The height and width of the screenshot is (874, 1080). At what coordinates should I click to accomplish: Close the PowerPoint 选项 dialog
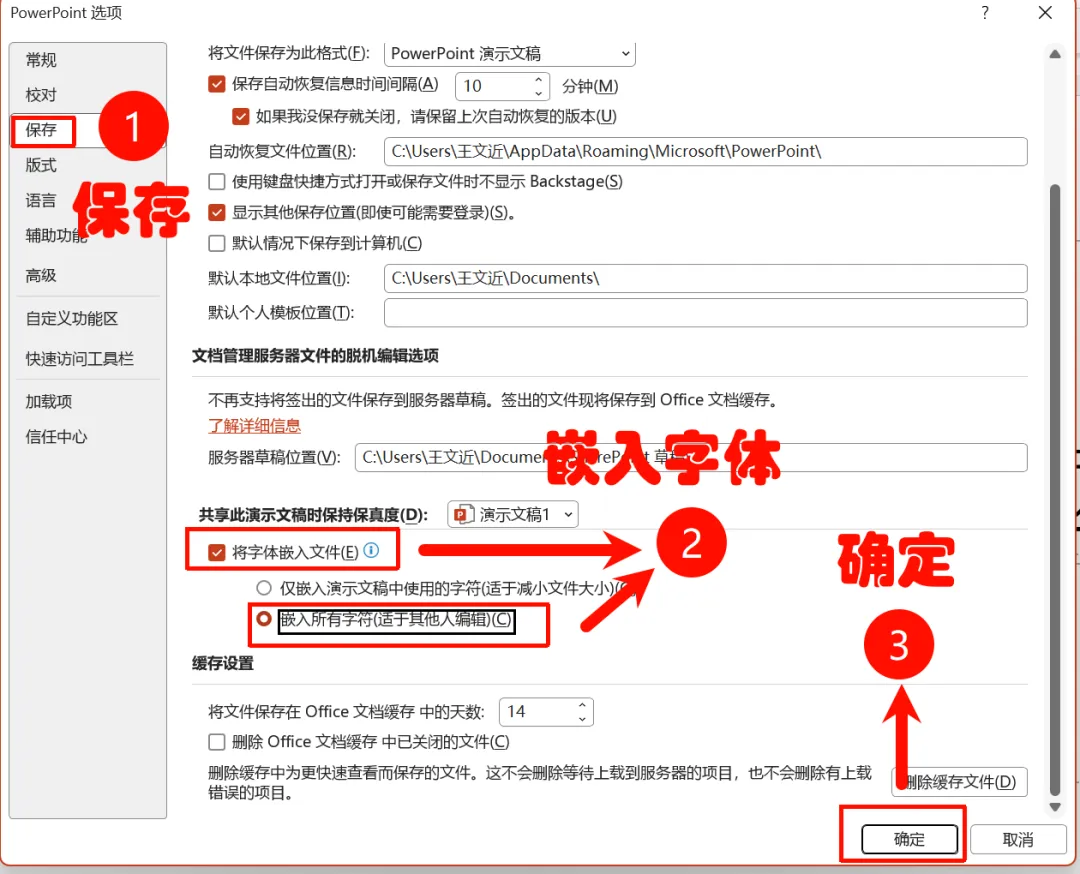[x=1046, y=13]
